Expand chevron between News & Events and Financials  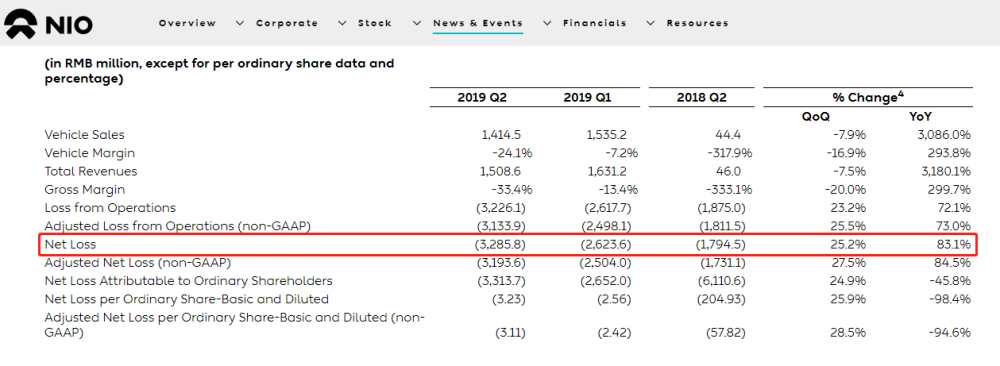tap(547, 23)
